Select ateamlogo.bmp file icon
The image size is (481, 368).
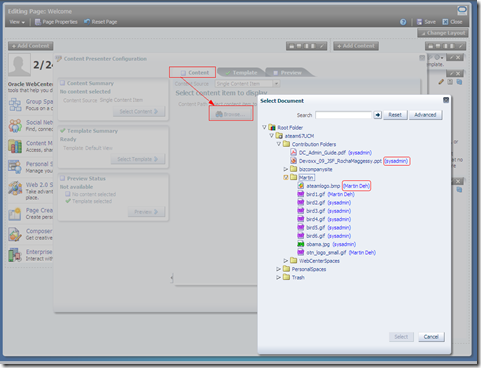(301, 186)
